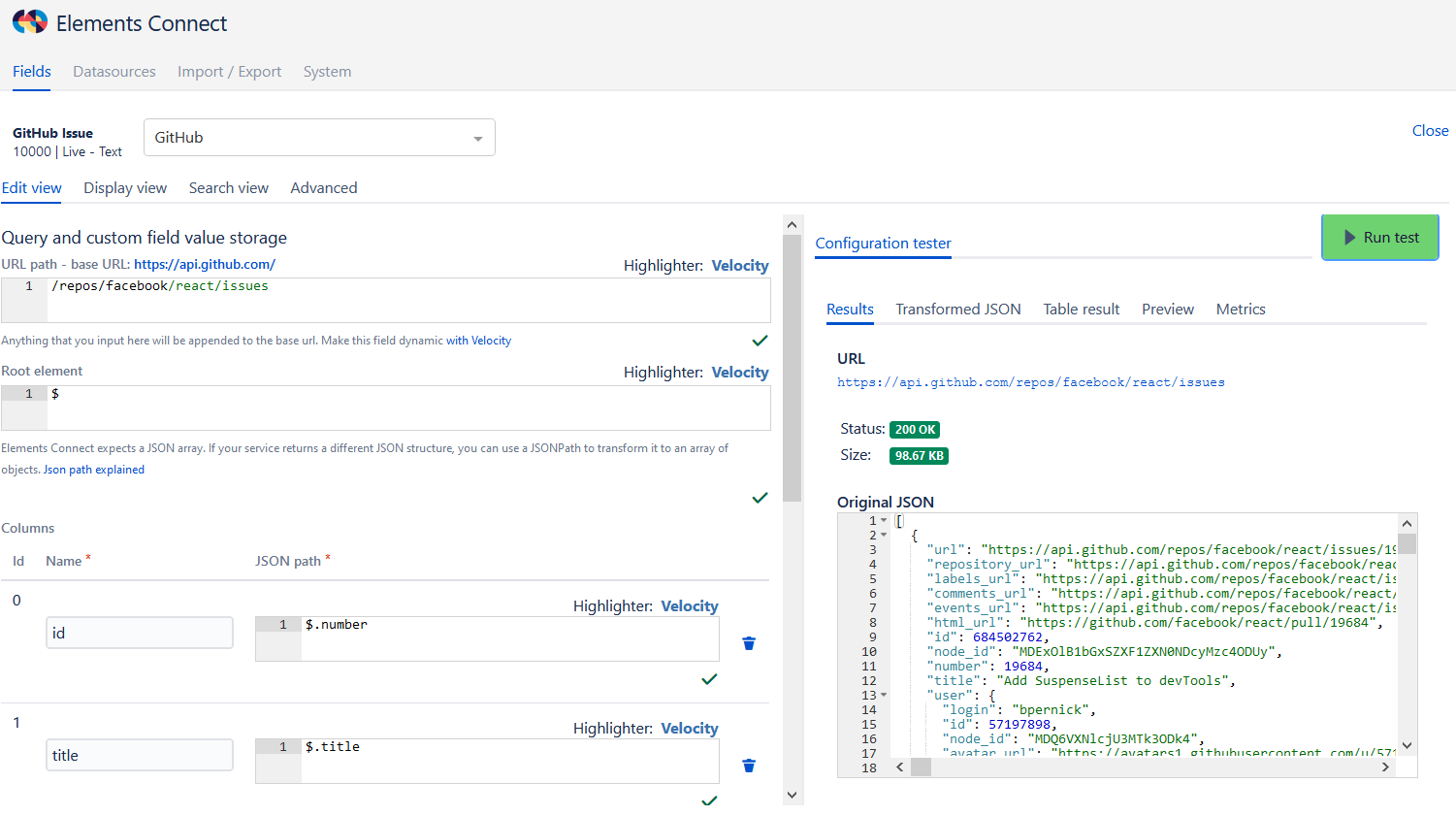1456x816 pixels.
Task: Open the Json path explained link
Action: [94, 470]
